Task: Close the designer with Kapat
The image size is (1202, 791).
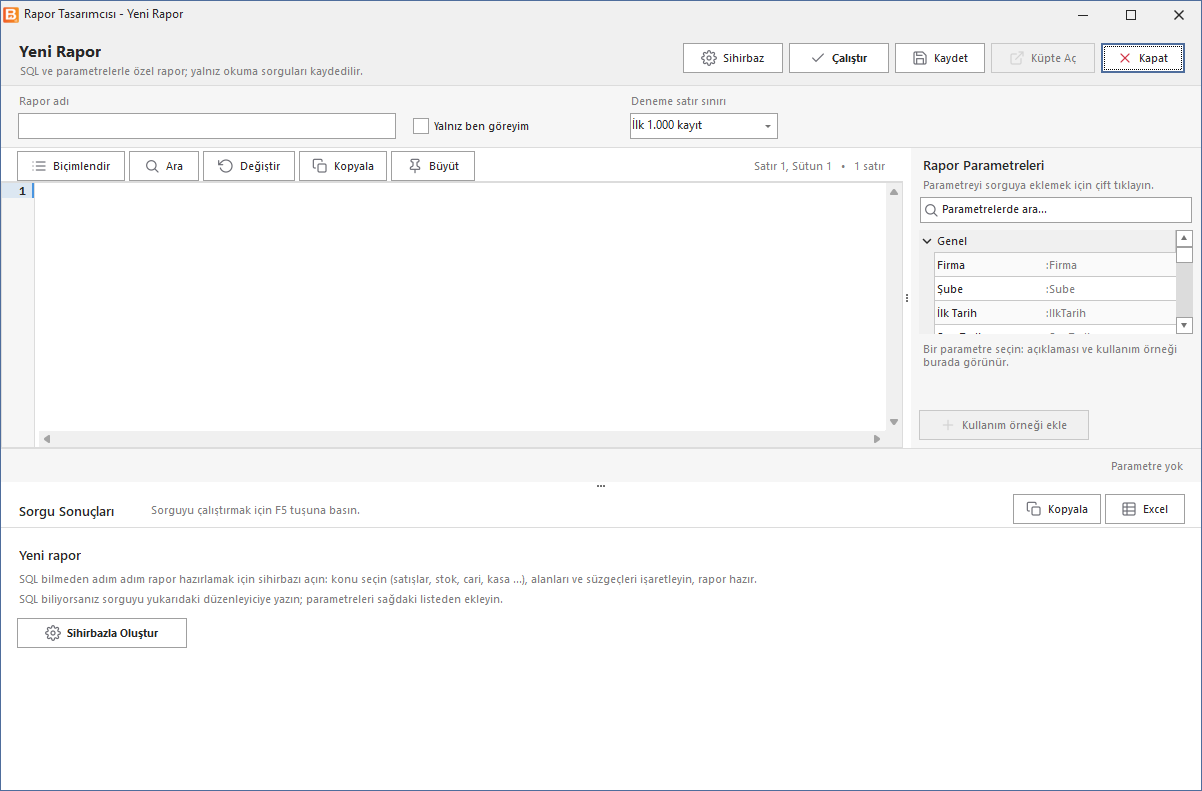Action: pyautogui.click(x=1142, y=58)
